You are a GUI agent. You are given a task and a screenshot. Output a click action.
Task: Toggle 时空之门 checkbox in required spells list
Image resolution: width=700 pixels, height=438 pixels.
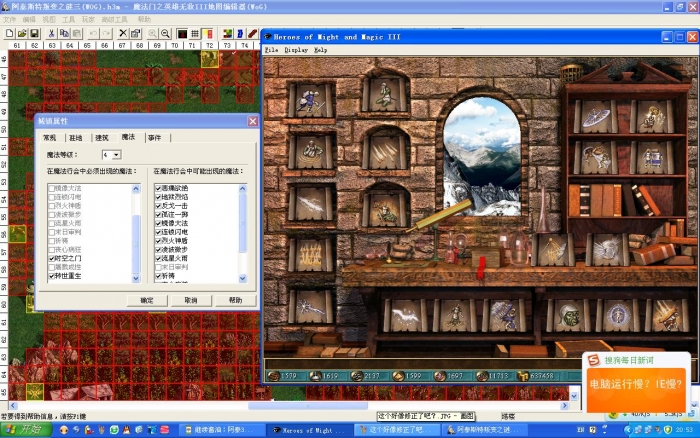tap(52, 259)
